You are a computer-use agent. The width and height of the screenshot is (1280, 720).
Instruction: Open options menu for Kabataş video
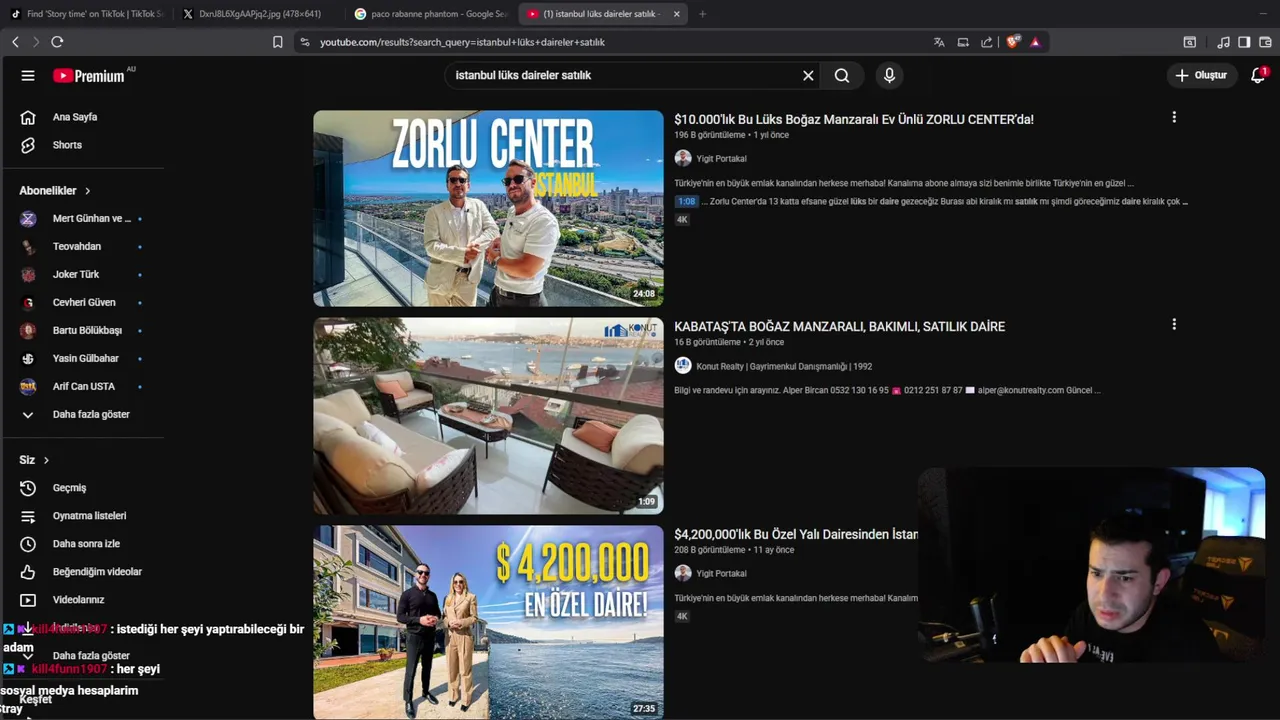coord(1174,324)
